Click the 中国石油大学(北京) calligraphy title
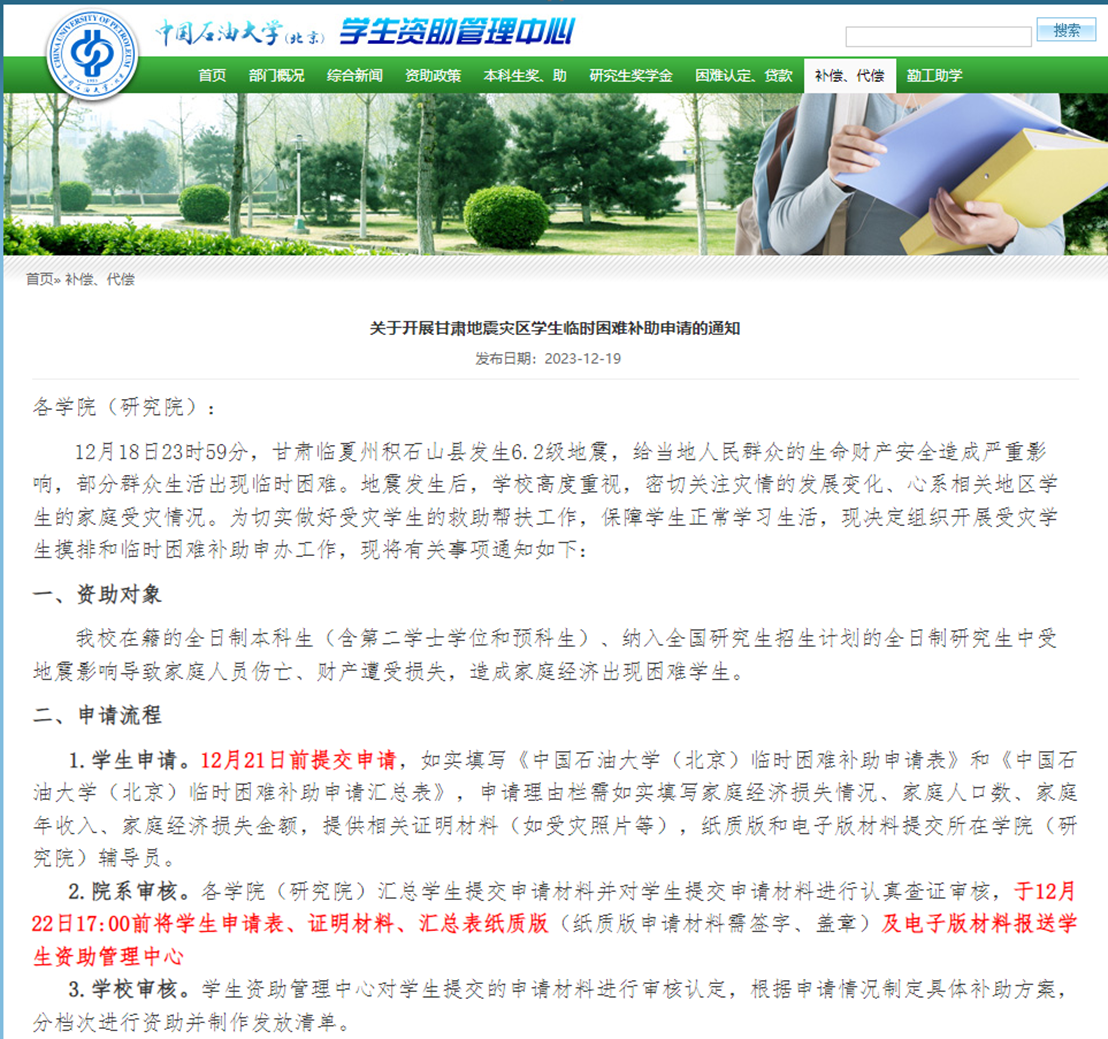 tap(241, 32)
